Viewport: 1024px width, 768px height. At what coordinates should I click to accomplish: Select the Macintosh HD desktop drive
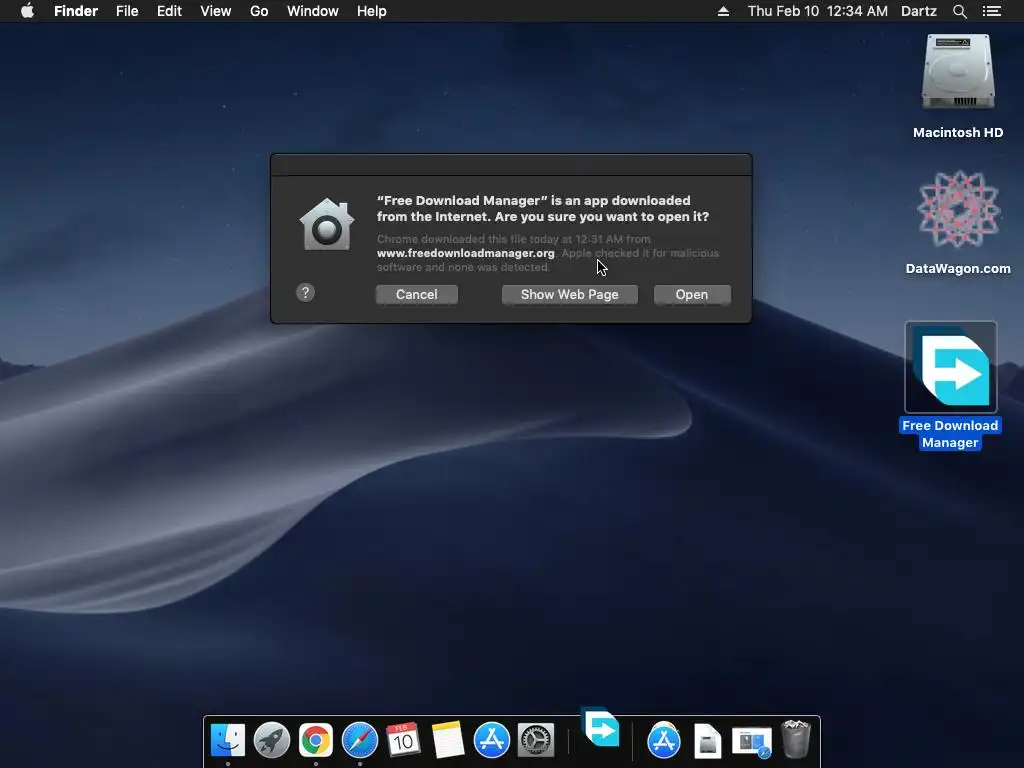click(x=957, y=72)
